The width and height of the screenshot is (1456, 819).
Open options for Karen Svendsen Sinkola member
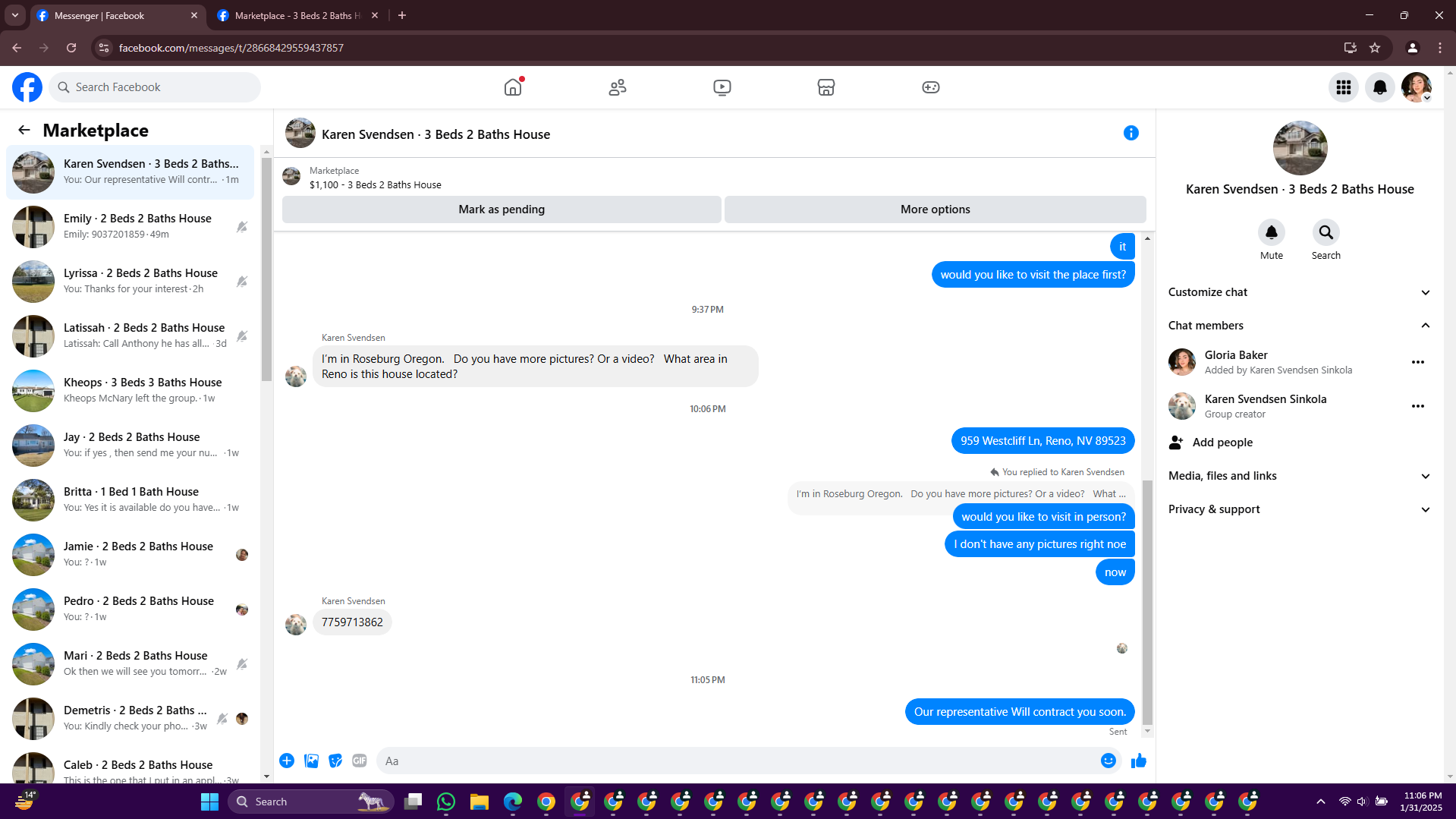1418,406
